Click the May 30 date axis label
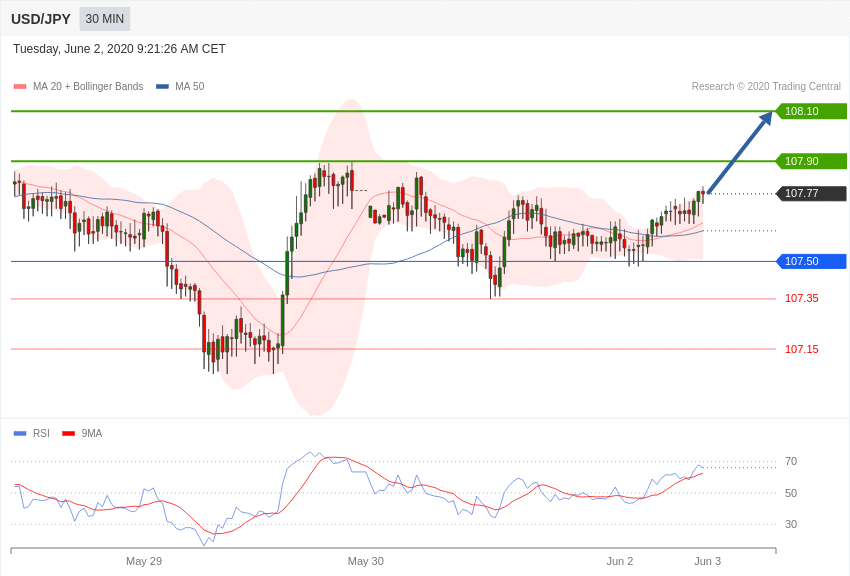This screenshot has width=850, height=576. 365,561
